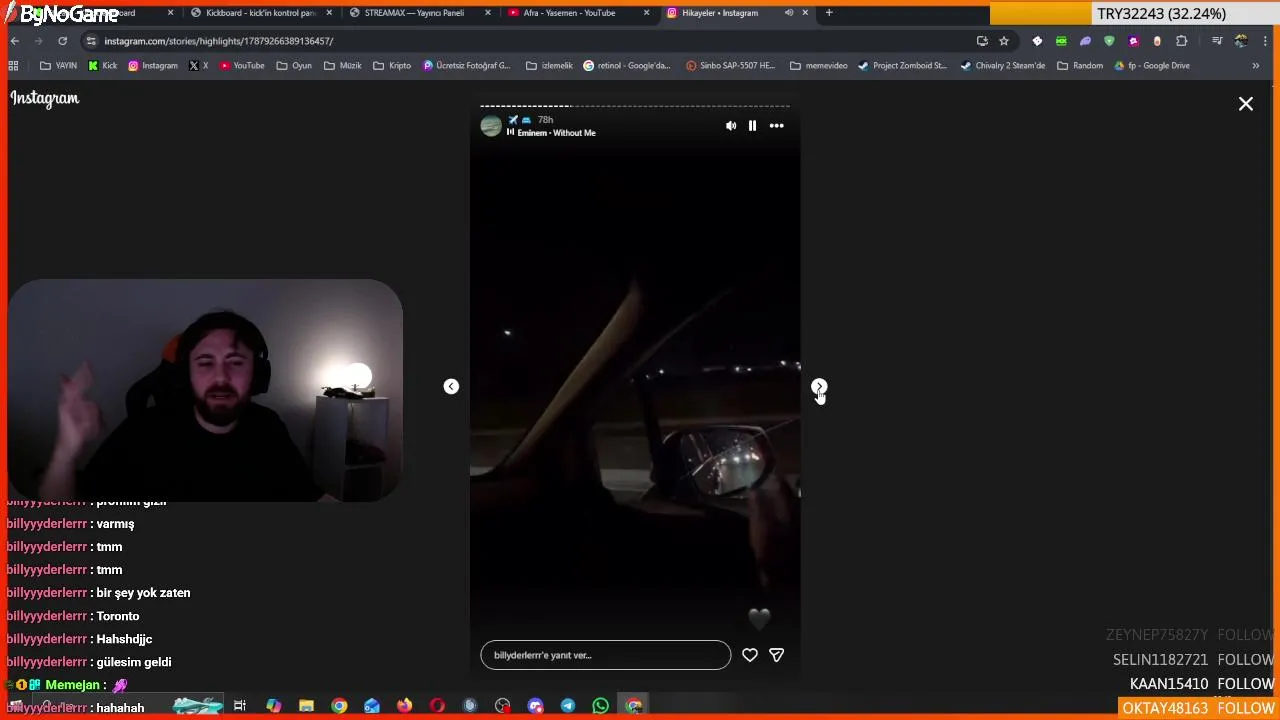This screenshot has width=1280, height=720.
Task: Expand the Müzik bookmark folder
Action: click(343, 66)
